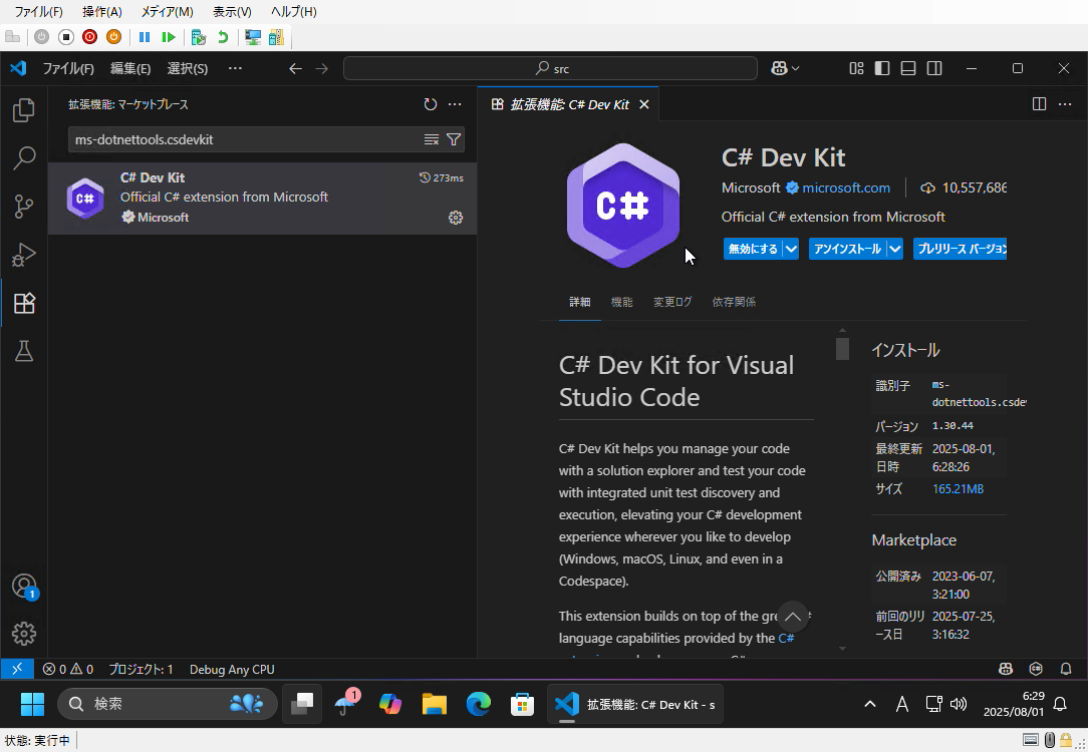This screenshot has width=1088, height=752.
Task: Open 表示(V) menu in VM window
Action: 232,12
